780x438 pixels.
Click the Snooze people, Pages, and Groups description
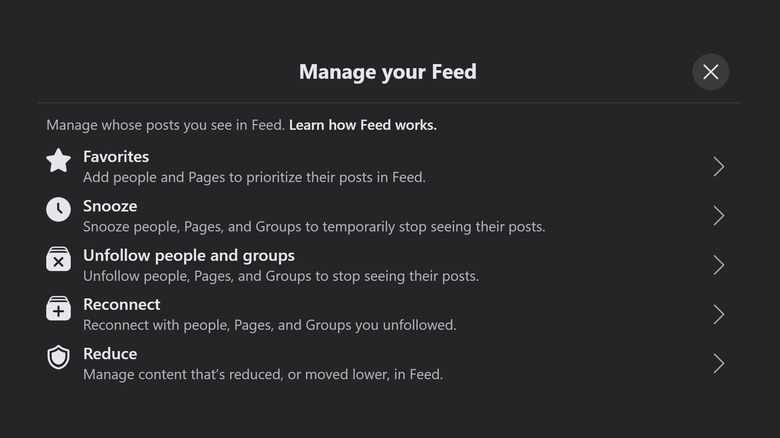coord(314,226)
